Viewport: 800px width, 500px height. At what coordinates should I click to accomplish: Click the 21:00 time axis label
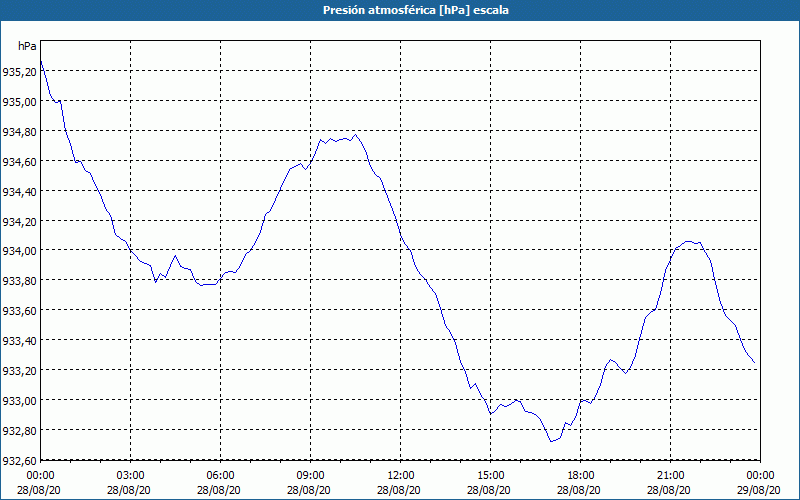[x=670, y=476]
